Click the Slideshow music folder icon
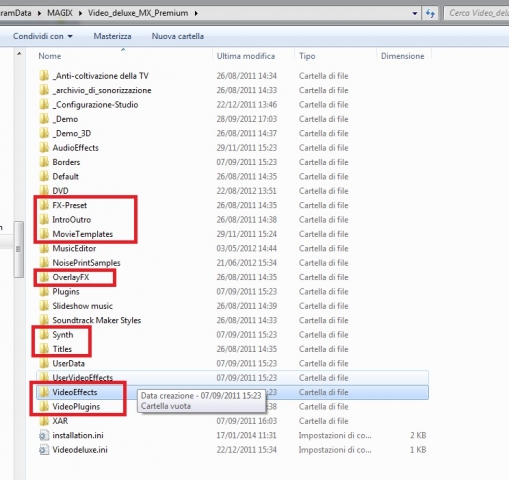Image resolution: width=509 pixels, height=480 pixels. point(44,306)
